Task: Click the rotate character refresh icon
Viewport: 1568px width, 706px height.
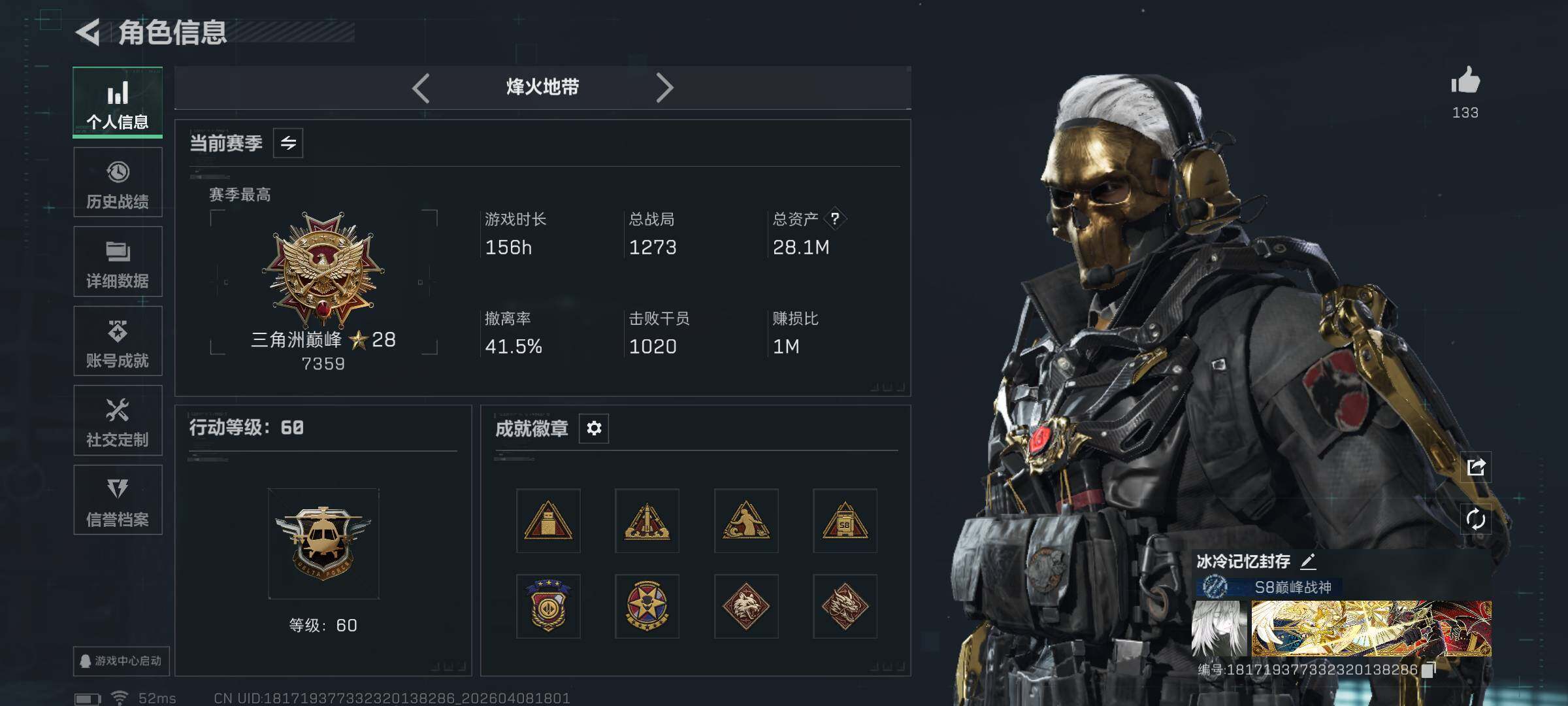Action: pos(1476,520)
